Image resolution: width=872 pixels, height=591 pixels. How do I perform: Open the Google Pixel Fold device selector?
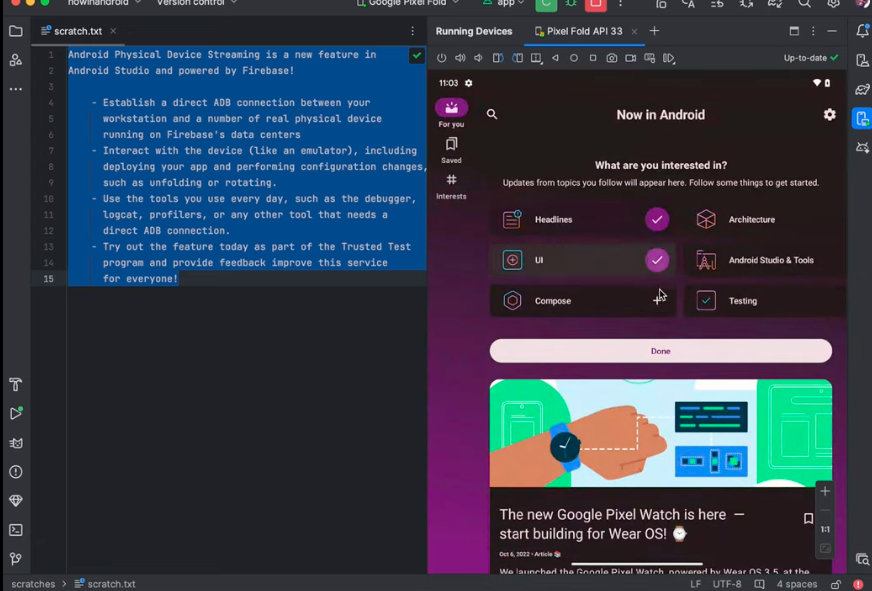coord(408,3)
